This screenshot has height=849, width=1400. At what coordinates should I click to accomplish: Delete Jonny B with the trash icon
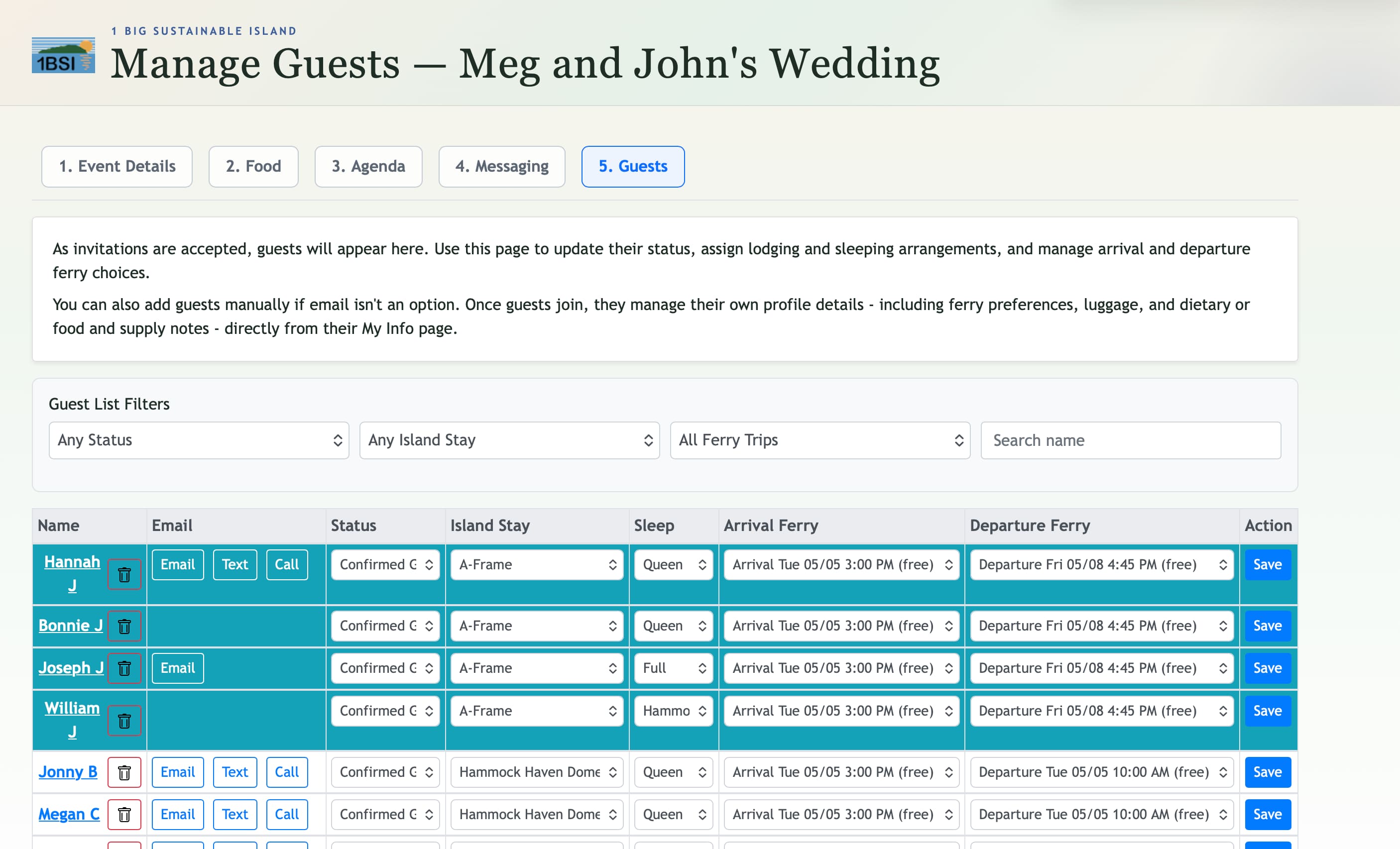pos(124,772)
